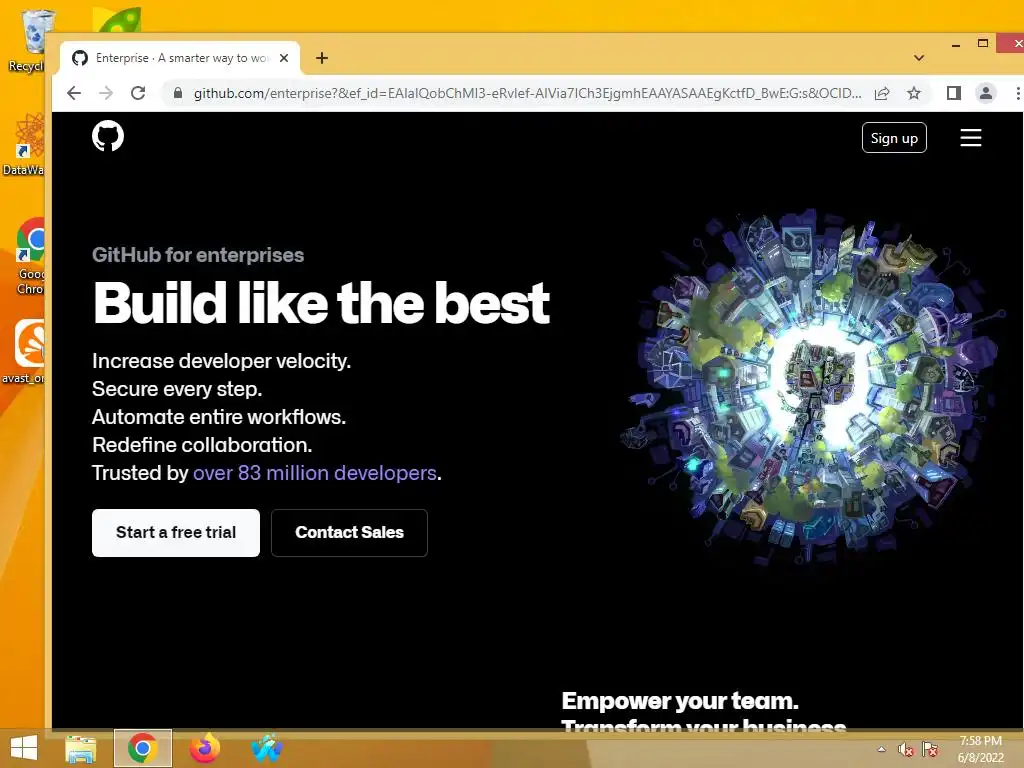Reload the page
This screenshot has width=1024, height=768.
(x=138, y=93)
